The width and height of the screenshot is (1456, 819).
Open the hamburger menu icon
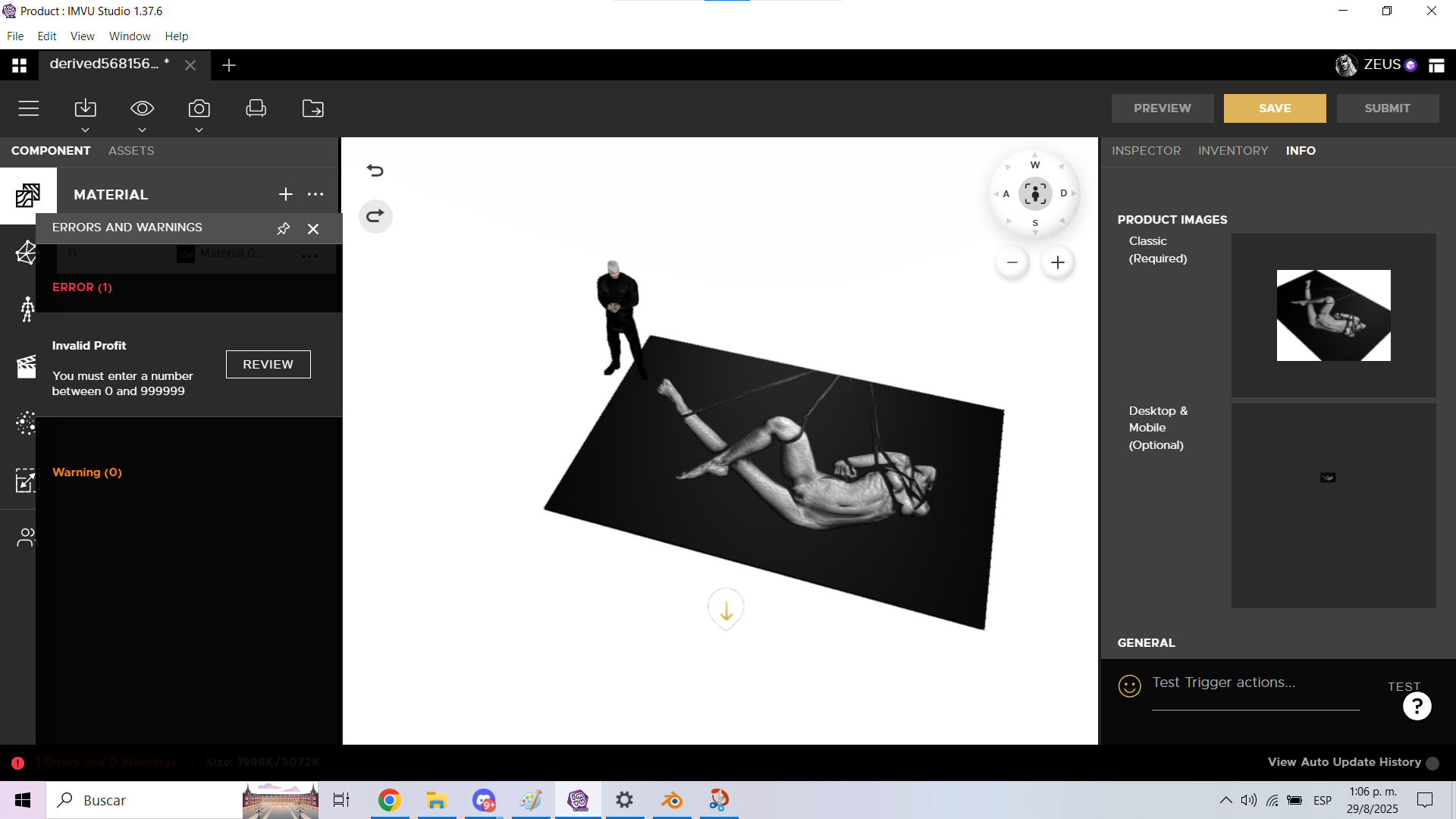[29, 108]
